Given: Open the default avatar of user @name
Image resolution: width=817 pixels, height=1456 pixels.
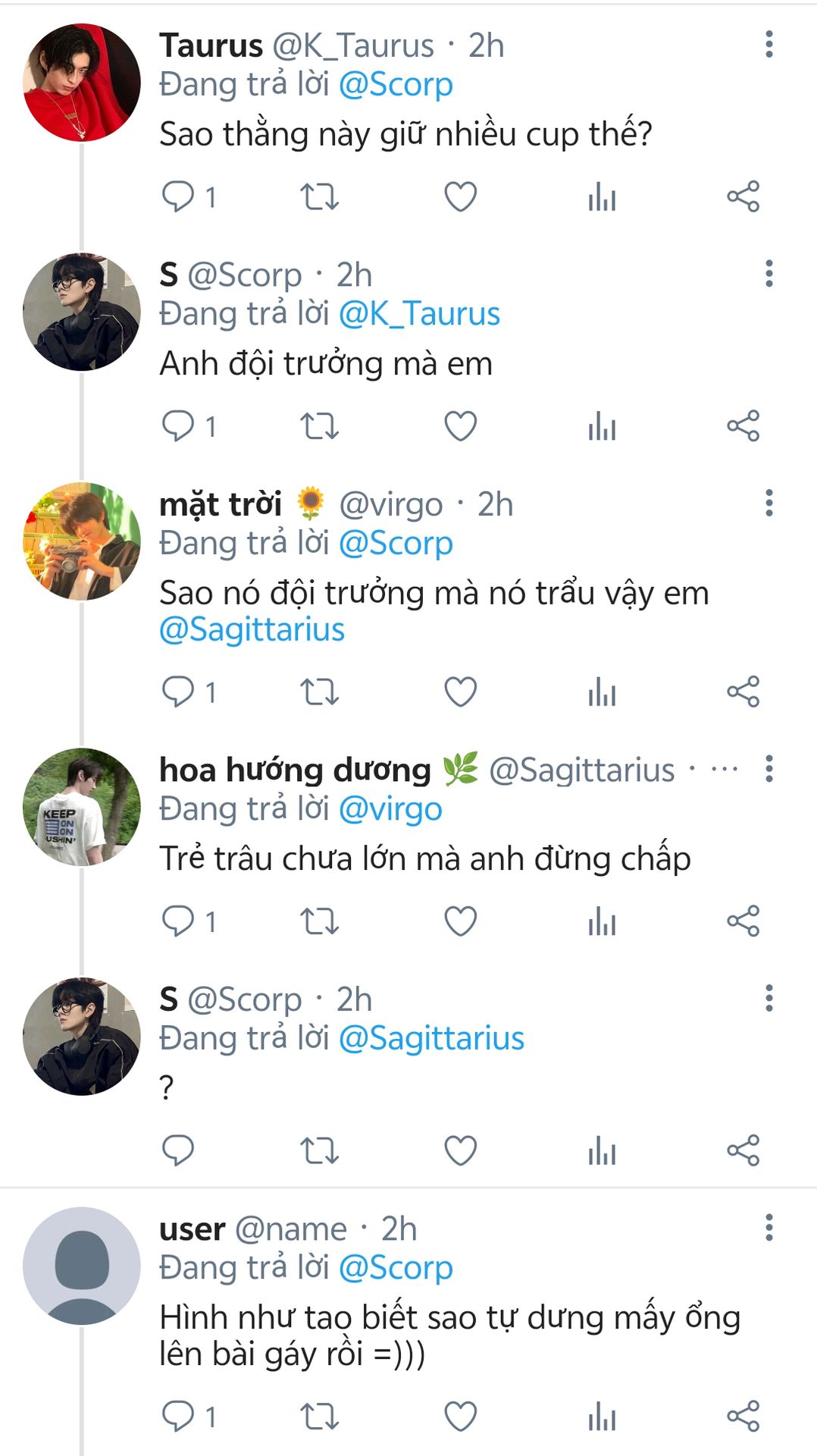Looking at the screenshot, I should [82, 1266].
